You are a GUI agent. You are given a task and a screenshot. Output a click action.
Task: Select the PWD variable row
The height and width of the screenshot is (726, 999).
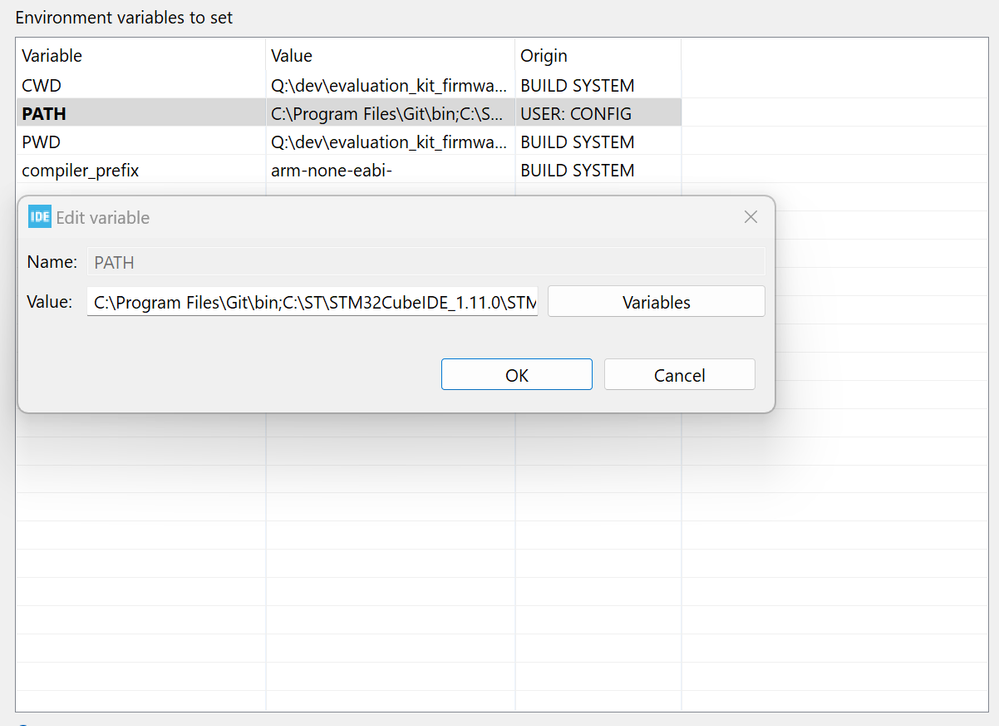(x=349, y=142)
